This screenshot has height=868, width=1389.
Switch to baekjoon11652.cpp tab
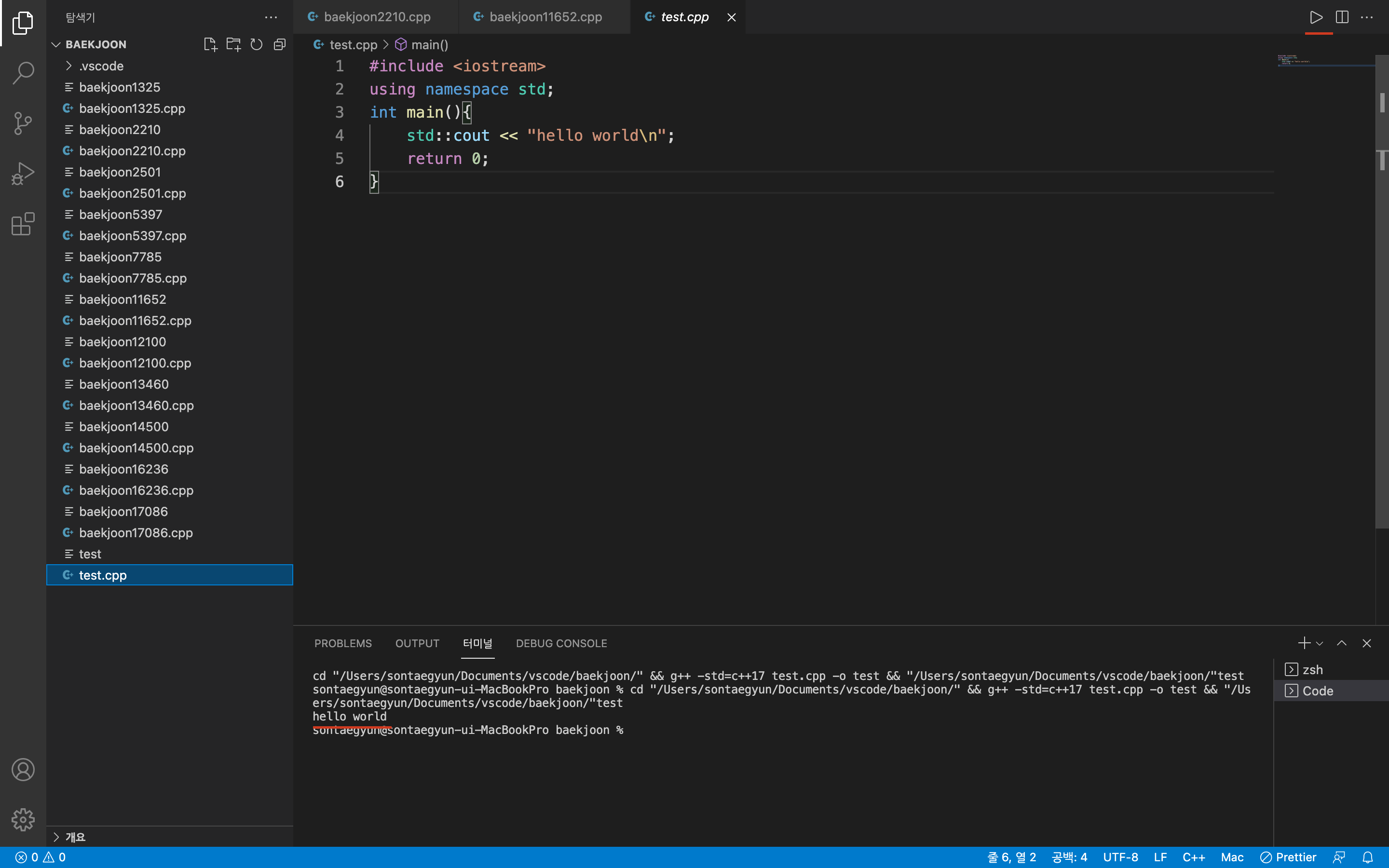(545, 17)
